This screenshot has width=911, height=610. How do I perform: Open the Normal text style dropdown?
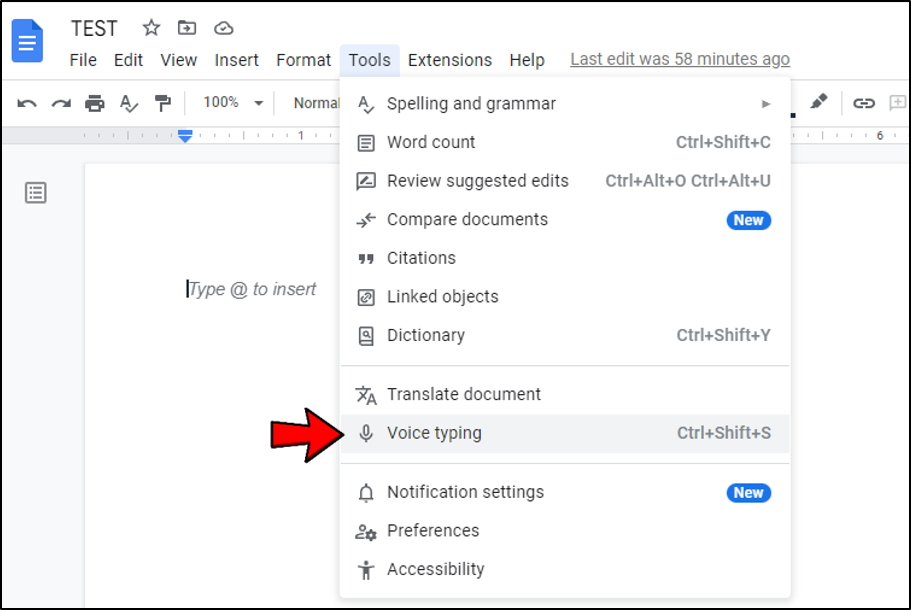pyautogui.click(x=316, y=103)
